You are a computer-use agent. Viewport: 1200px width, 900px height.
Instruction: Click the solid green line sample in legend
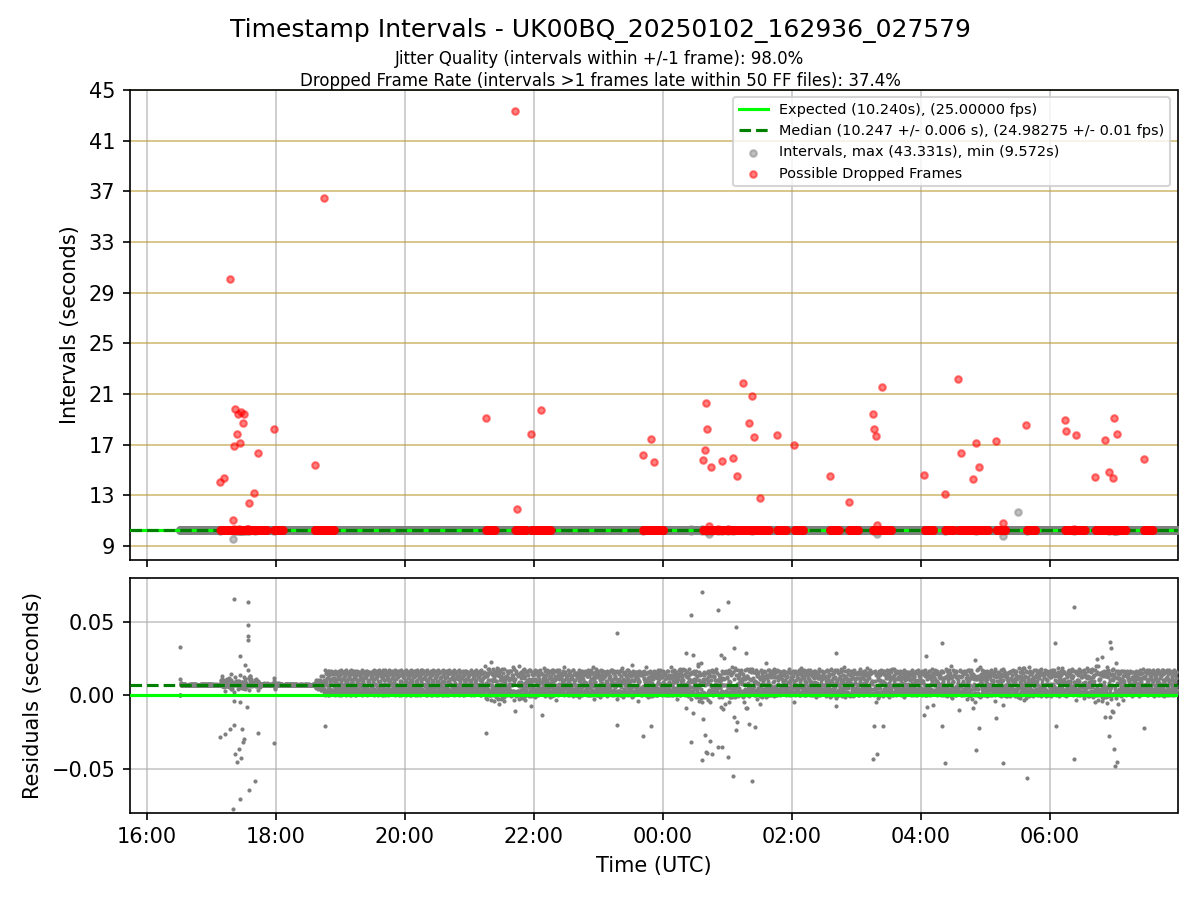tap(754, 109)
